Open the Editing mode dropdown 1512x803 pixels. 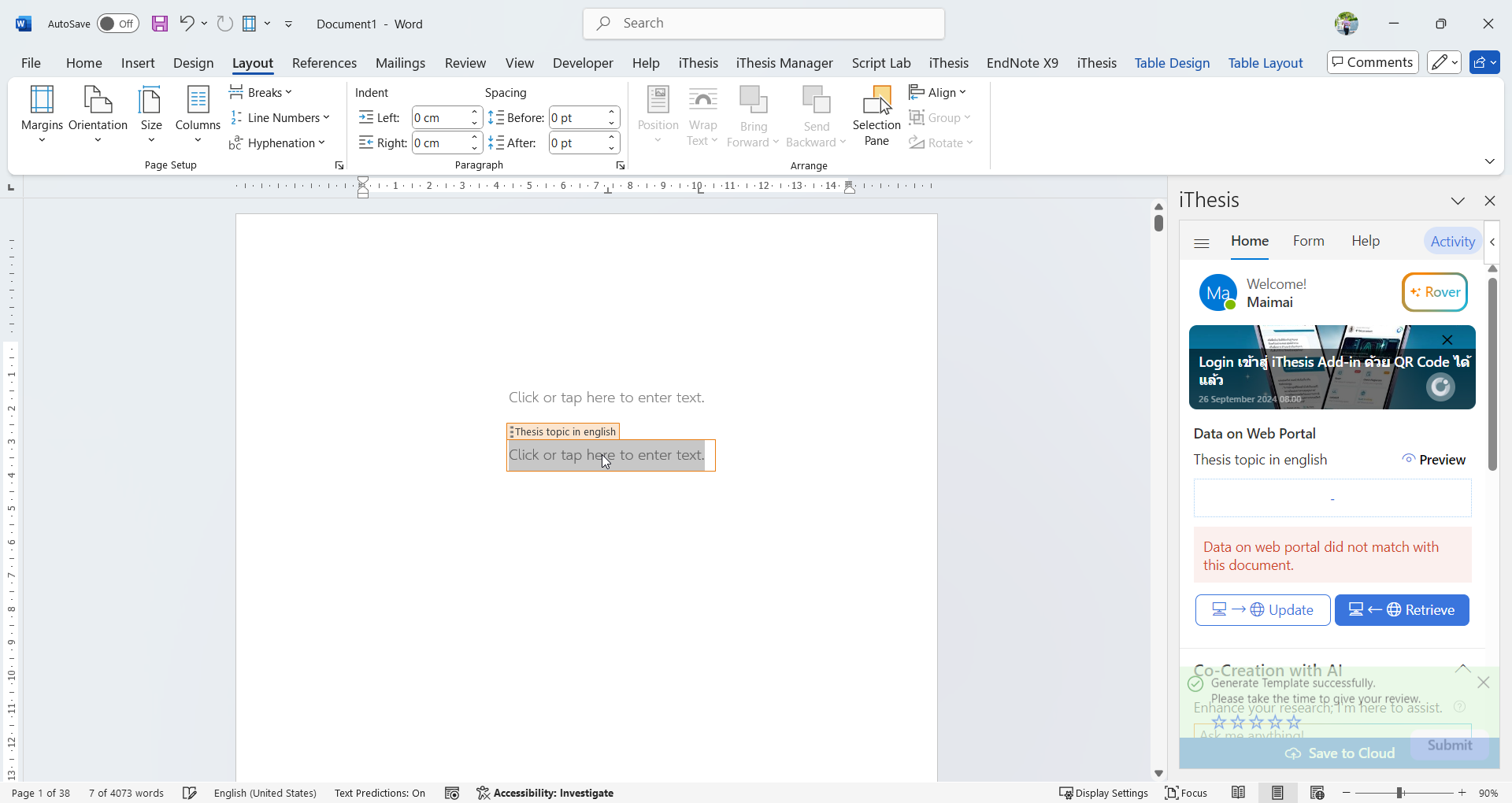click(1444, 62)
